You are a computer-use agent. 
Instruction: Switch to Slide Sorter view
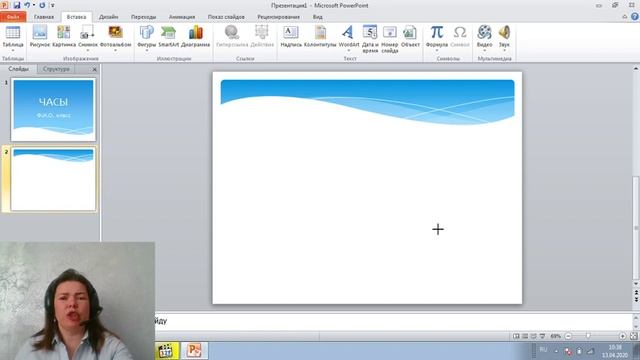click(525, 336)
